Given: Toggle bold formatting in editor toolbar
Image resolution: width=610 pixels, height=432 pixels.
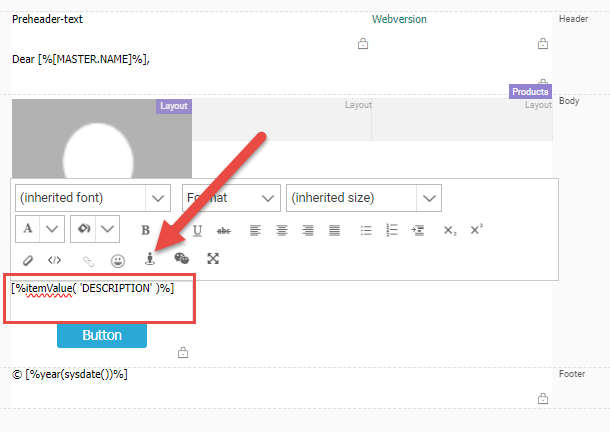Looking at the screenshot, I should [146, 230].
